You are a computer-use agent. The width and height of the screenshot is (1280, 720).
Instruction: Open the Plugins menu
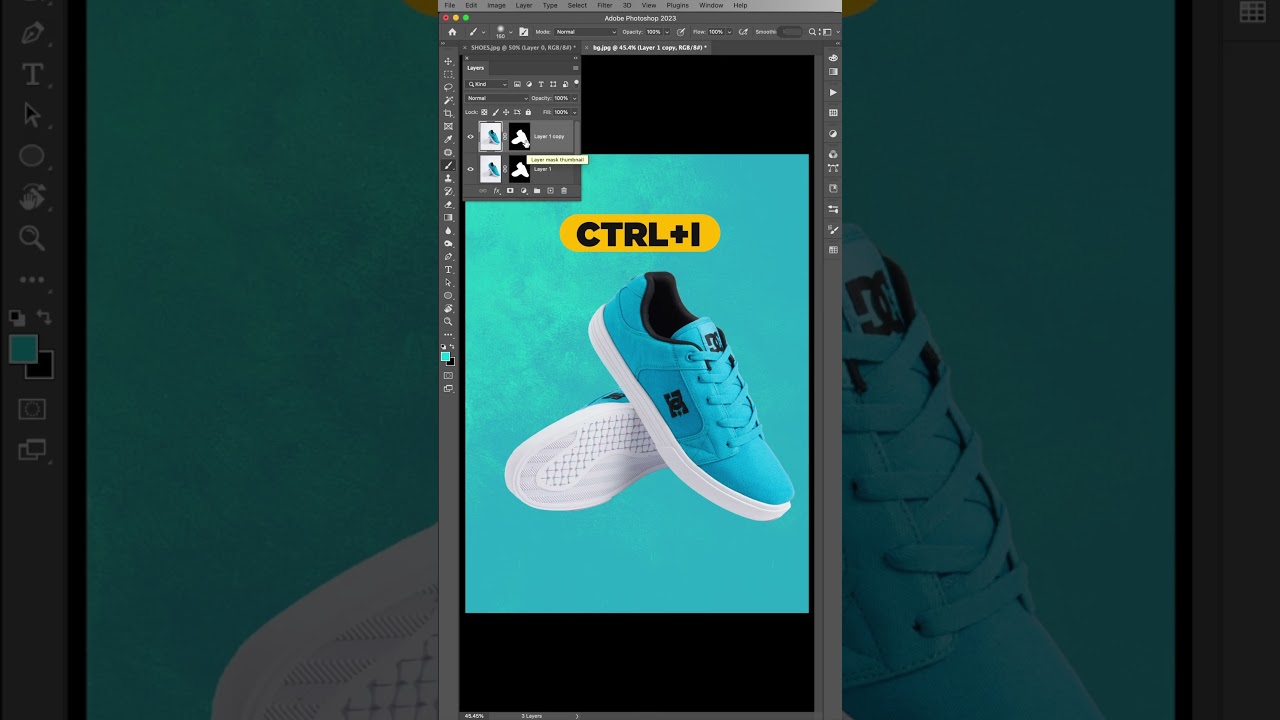(678, 5)
